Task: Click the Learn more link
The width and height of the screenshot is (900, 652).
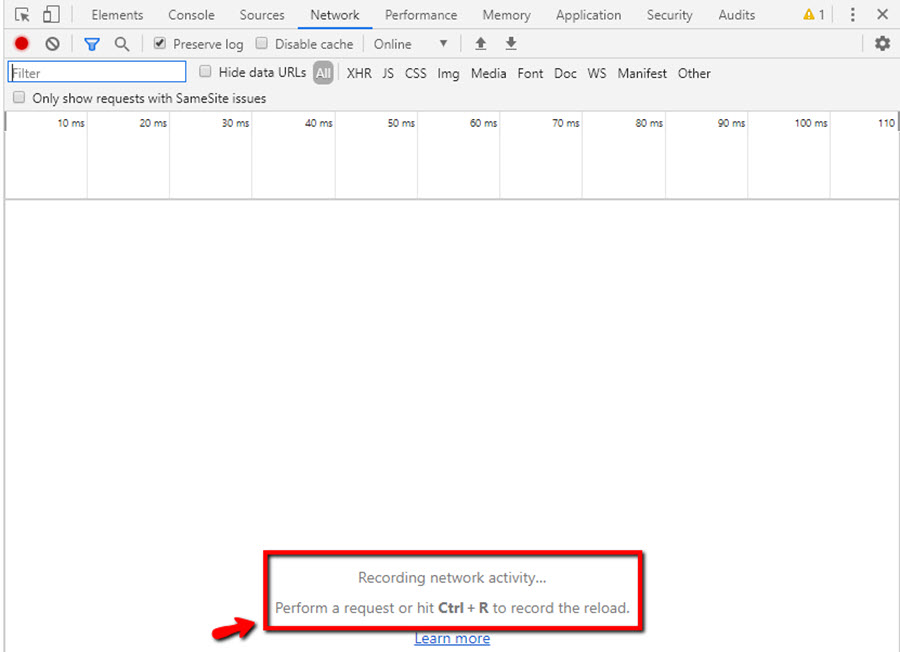Action: [452, 638]
